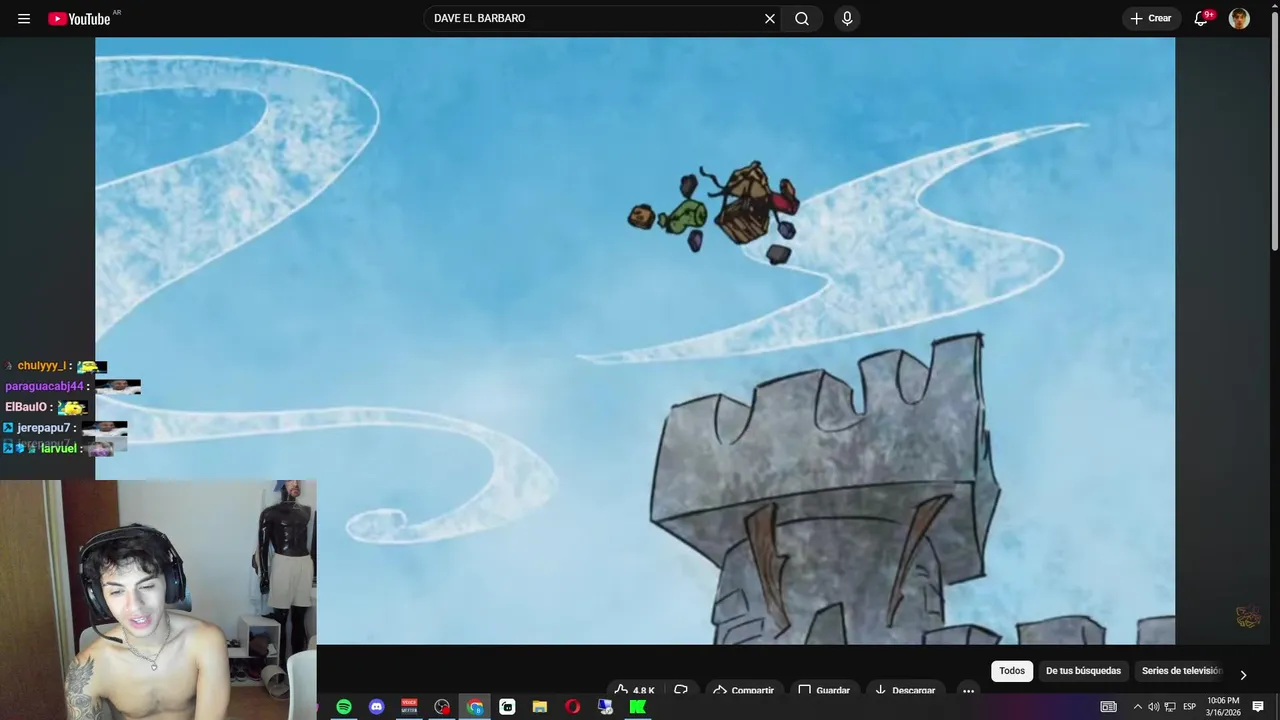Click the chat username jerepapu7
This screenshot has width=1280, height=720.
coord(44,428)
